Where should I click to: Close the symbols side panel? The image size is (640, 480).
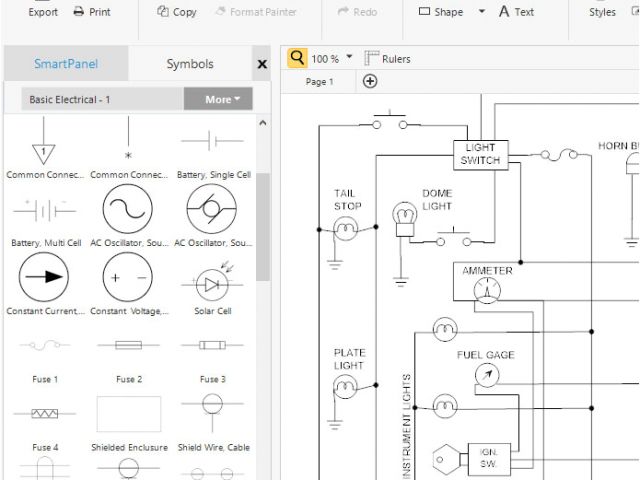[262, 64]
